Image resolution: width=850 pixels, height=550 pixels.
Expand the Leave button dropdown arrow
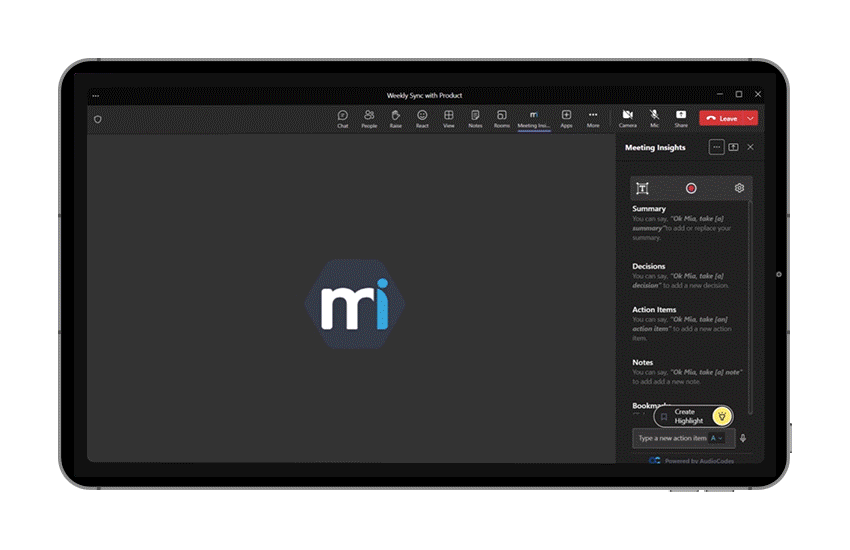pyautogui.click(x=750, y=118)
